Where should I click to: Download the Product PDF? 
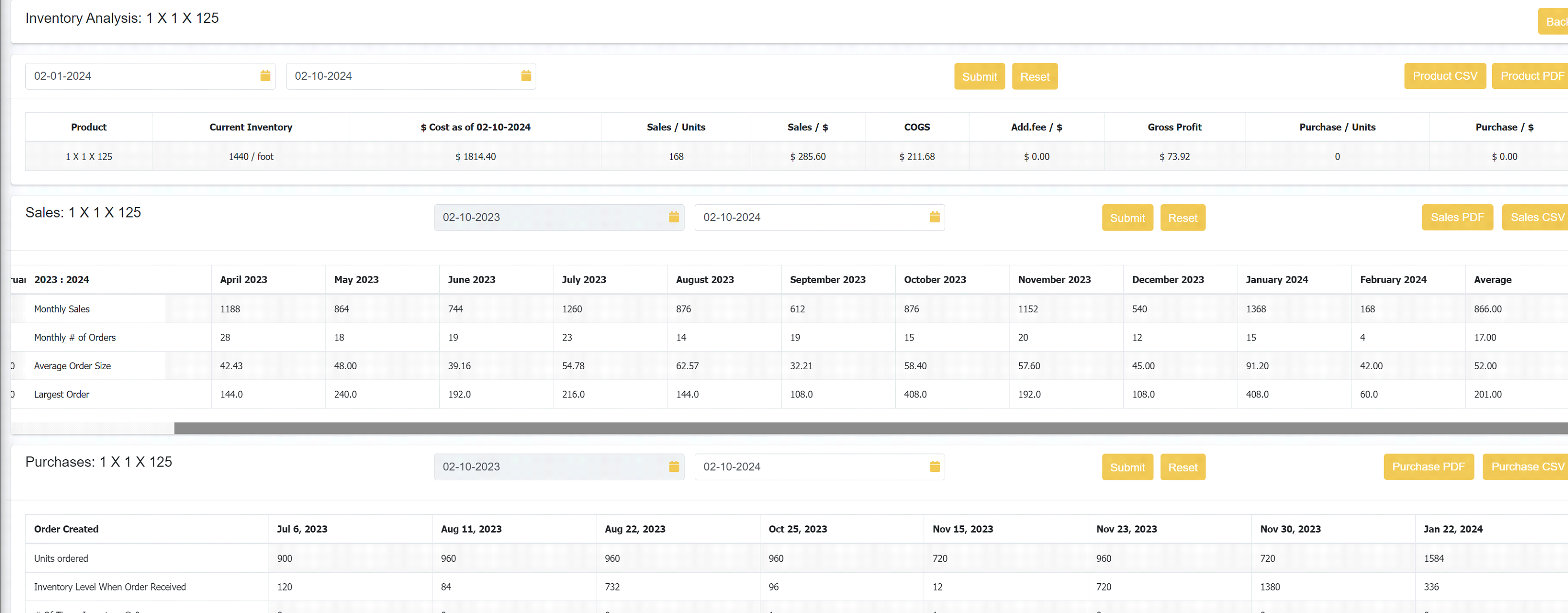point(1530,76)
